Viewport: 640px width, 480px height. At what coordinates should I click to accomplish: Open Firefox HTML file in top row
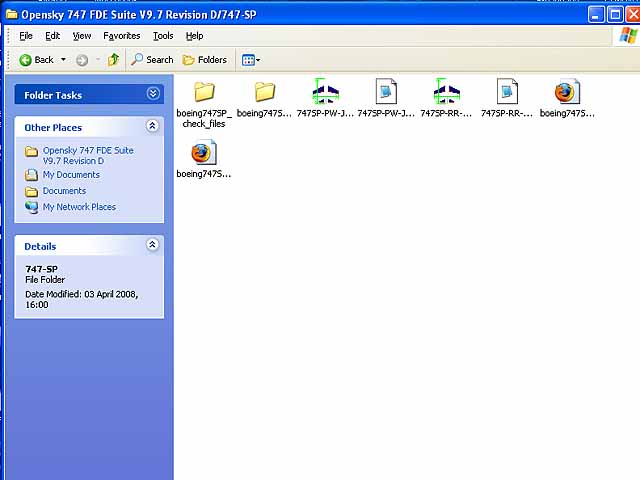pos(566,93)
